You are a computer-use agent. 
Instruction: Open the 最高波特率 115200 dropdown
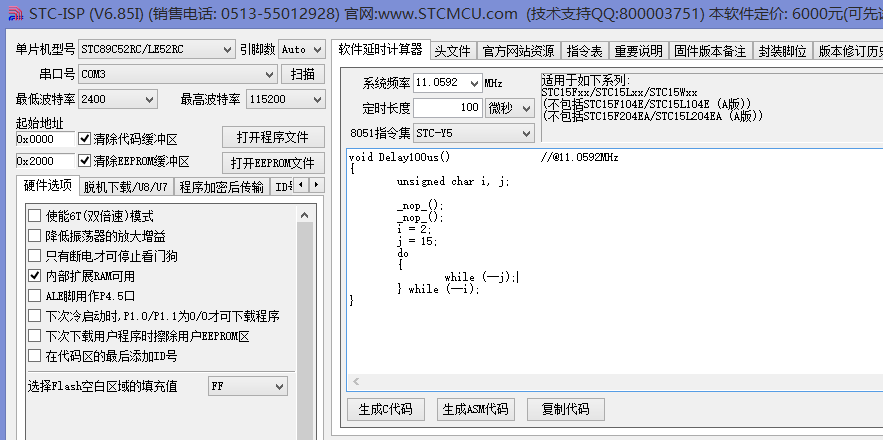[x=286, y=99]
